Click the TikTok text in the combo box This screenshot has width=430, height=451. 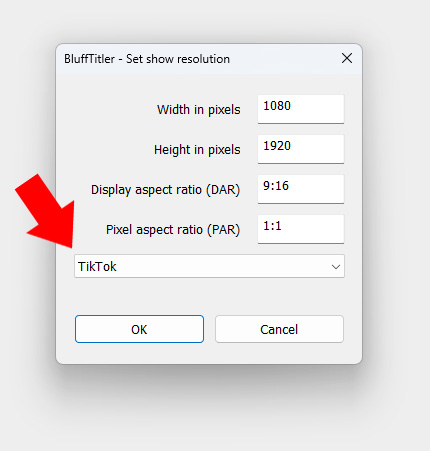(x=97, y=267)
